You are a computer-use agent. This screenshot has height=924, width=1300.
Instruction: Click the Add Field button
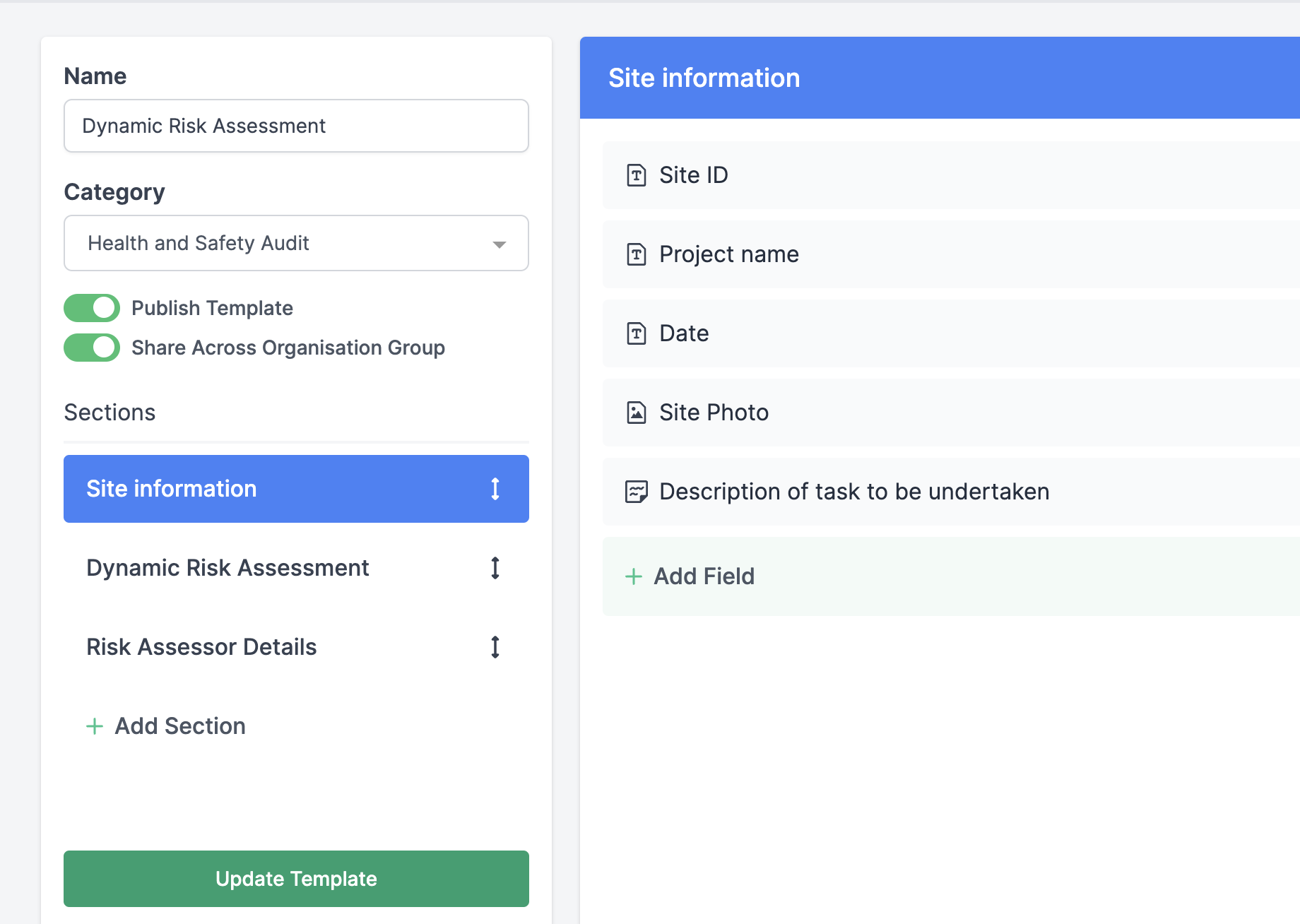[704, 576]
